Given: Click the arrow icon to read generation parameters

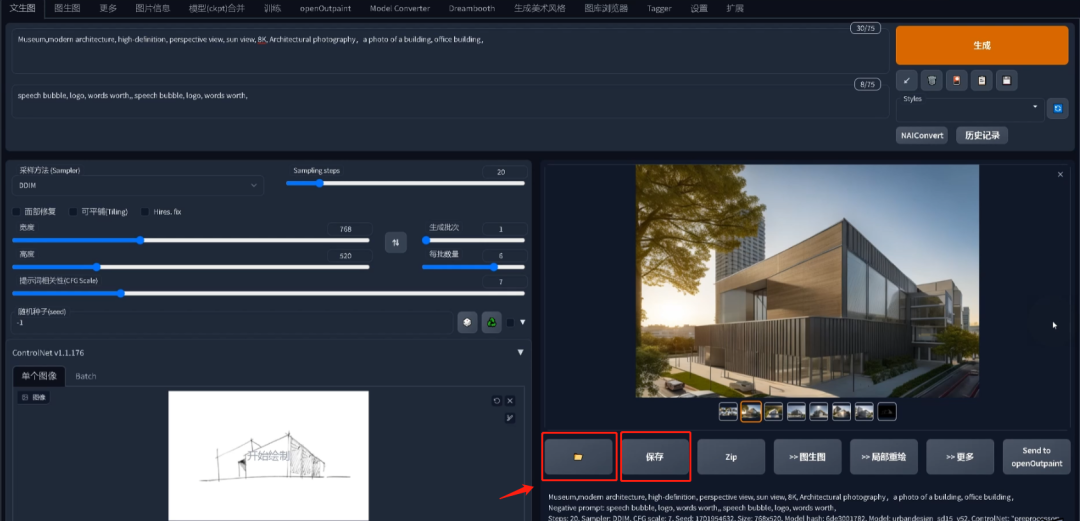Looking at the screenshot, I should pos(906,81).
